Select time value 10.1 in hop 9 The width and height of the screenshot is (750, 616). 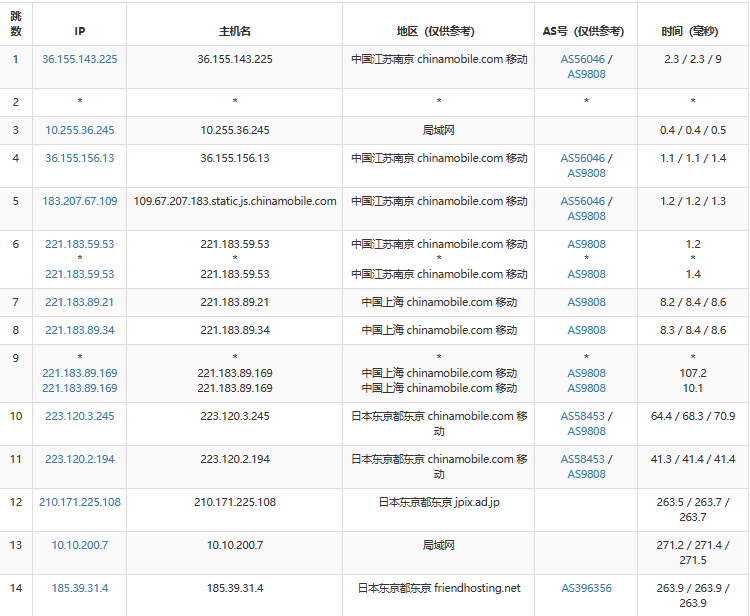(x=693, y=388)
